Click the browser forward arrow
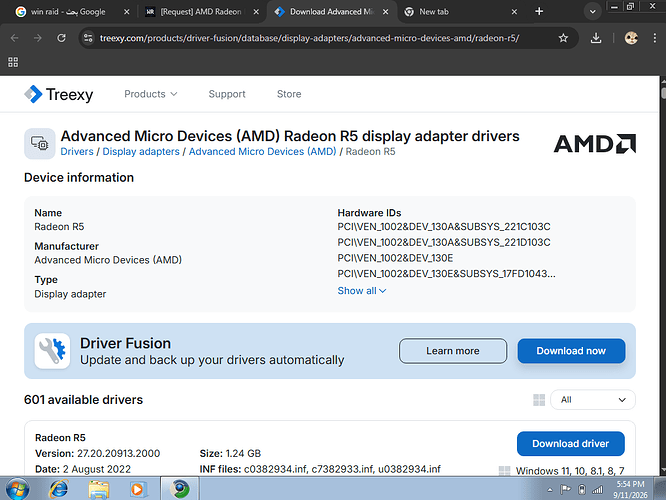Viewport: 666px width, 500px height. point(38,38)
